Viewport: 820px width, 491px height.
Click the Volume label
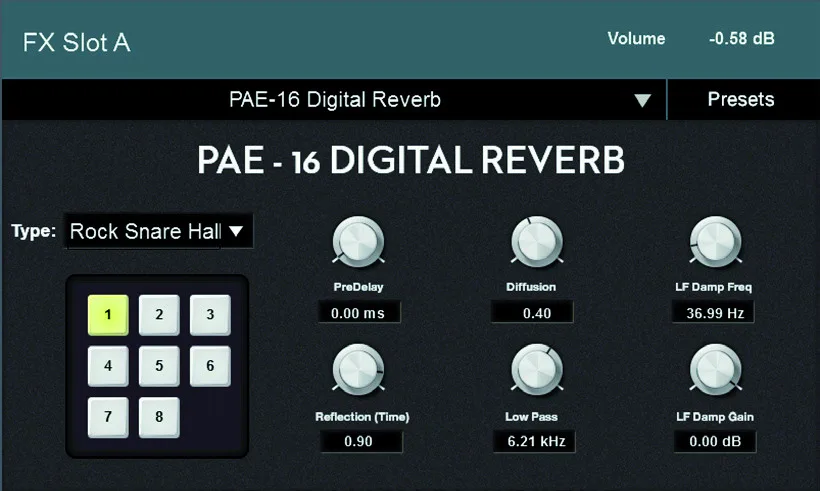coord(636,39)
